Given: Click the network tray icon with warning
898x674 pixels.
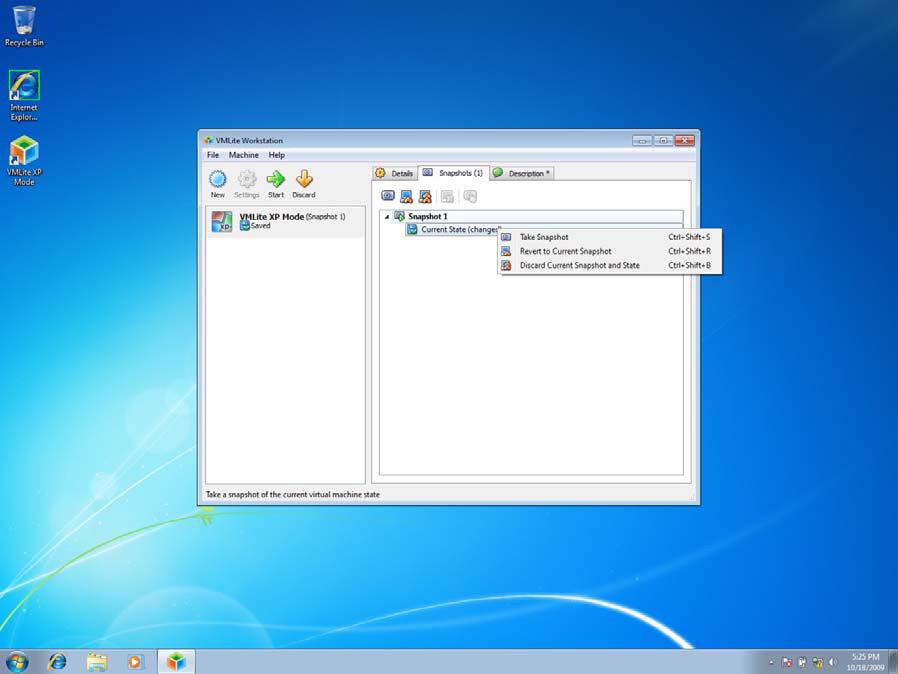Looking at the screenshot, I should (x=817, y=663).
